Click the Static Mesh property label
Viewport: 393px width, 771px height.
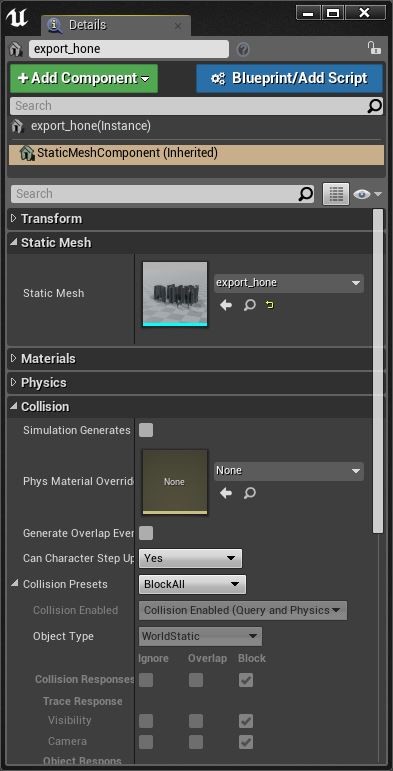click(54, 294)
